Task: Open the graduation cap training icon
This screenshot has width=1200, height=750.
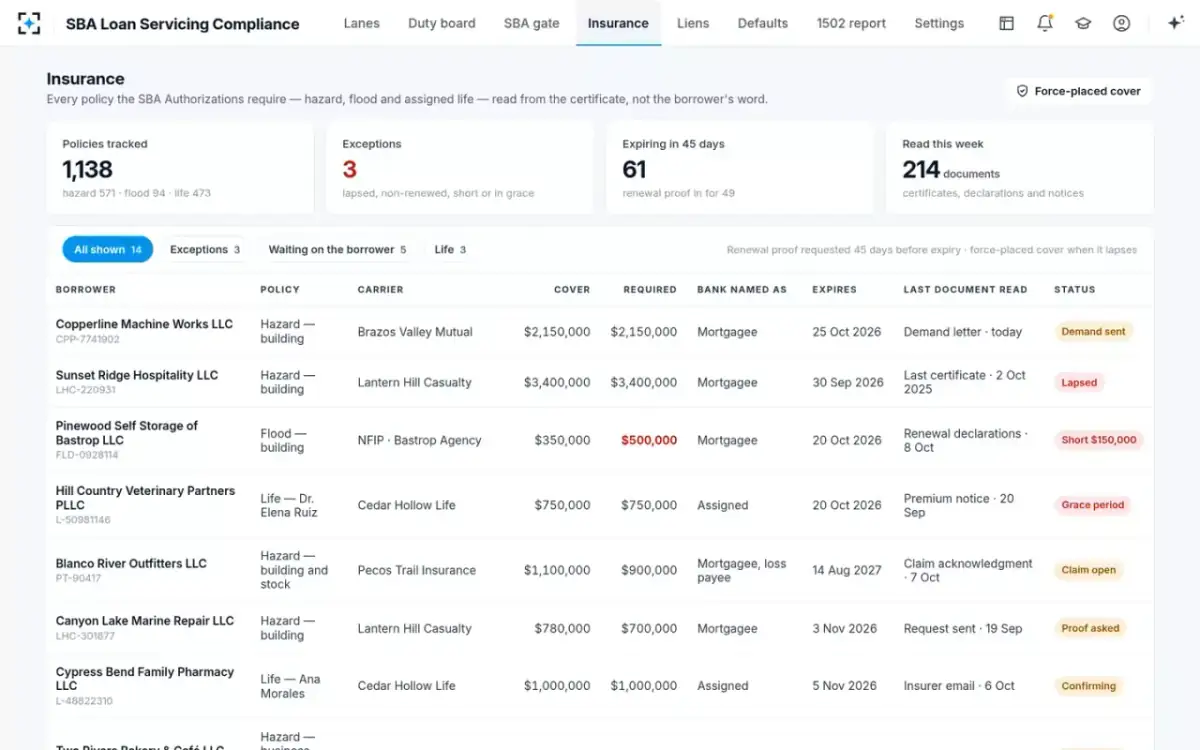Action: tap(1083, 23)
